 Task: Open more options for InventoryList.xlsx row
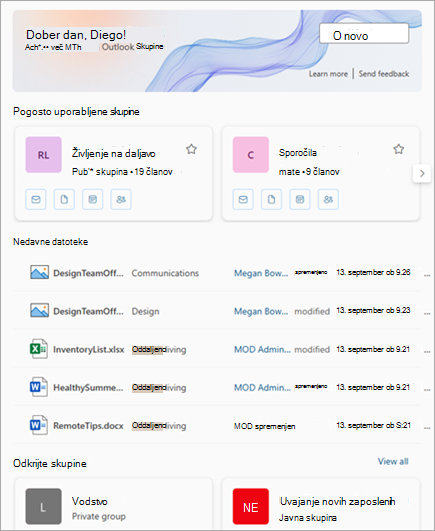tap(427, 352)
